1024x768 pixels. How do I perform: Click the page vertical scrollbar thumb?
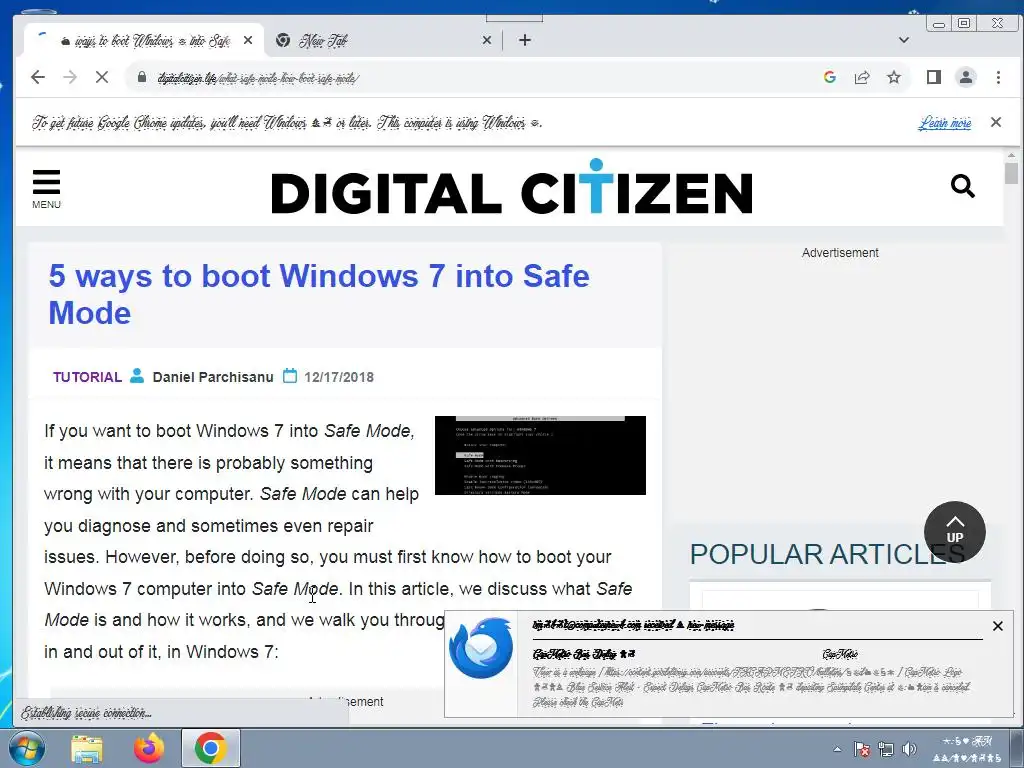(x=1011, y=174)
